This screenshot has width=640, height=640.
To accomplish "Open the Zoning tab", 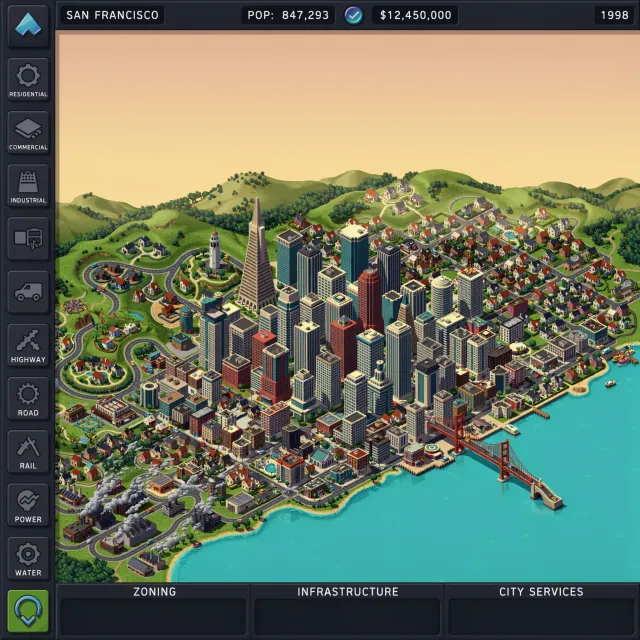I will click(155, 591).
